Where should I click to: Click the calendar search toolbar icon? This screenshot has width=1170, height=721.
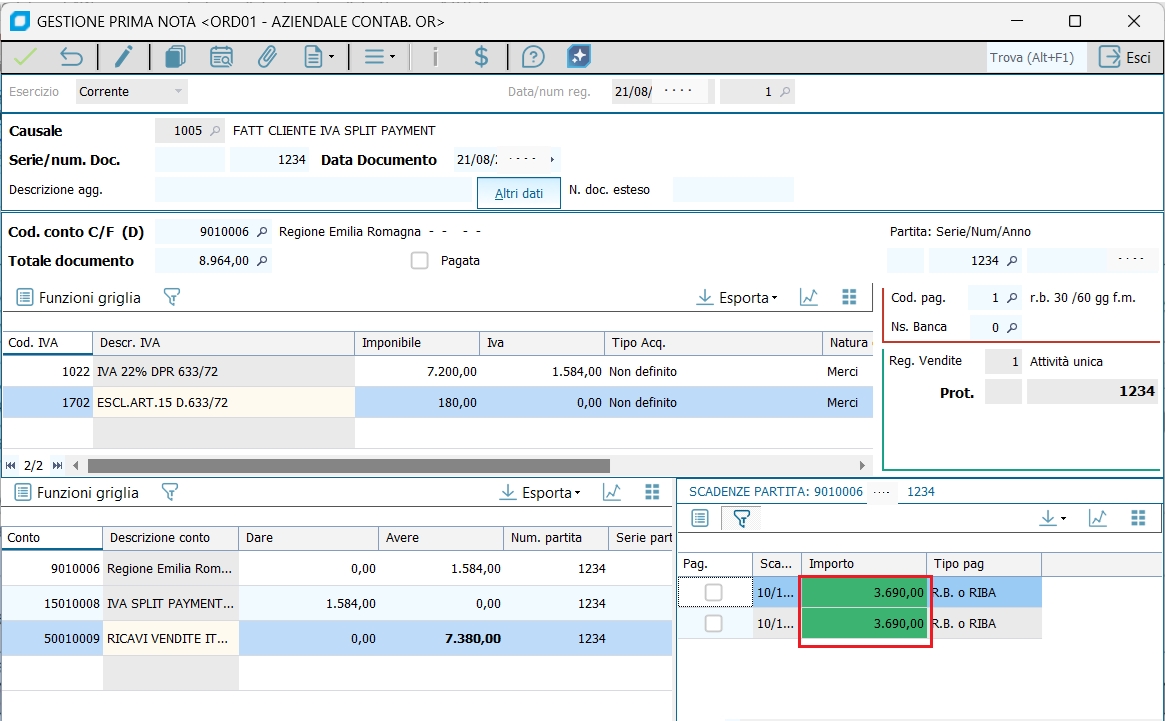[221, 57]
